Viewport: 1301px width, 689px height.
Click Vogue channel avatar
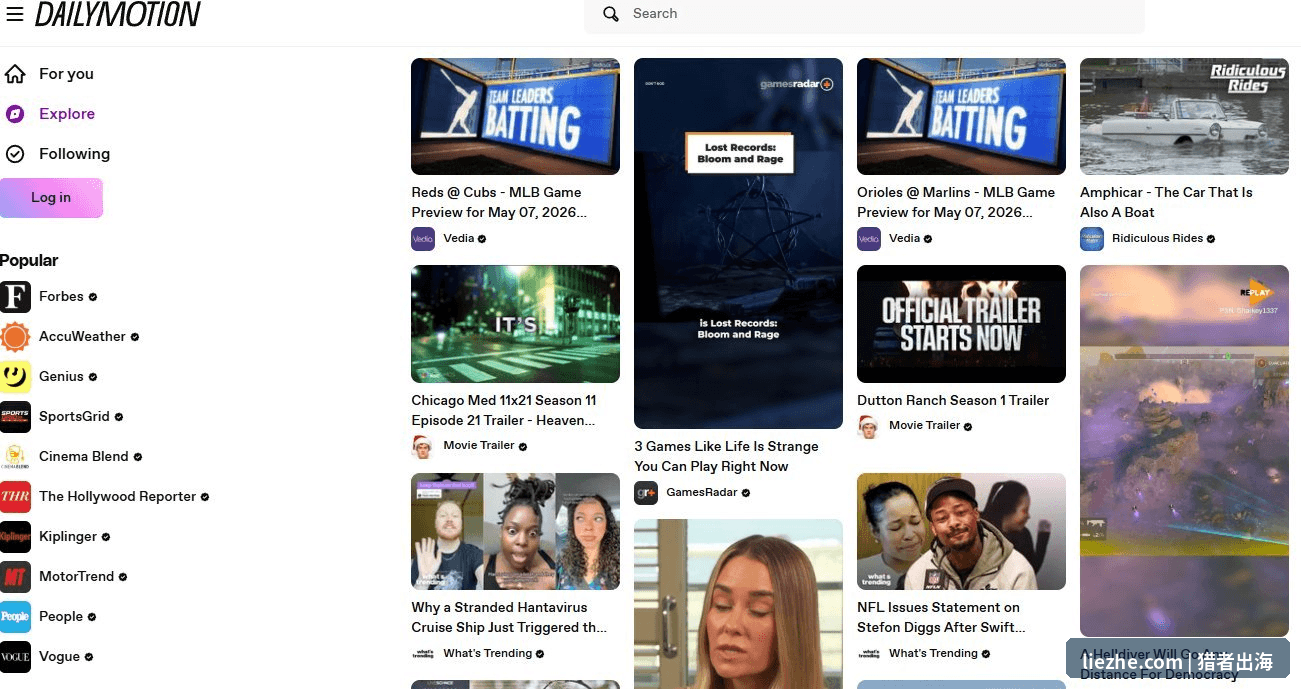15,657
